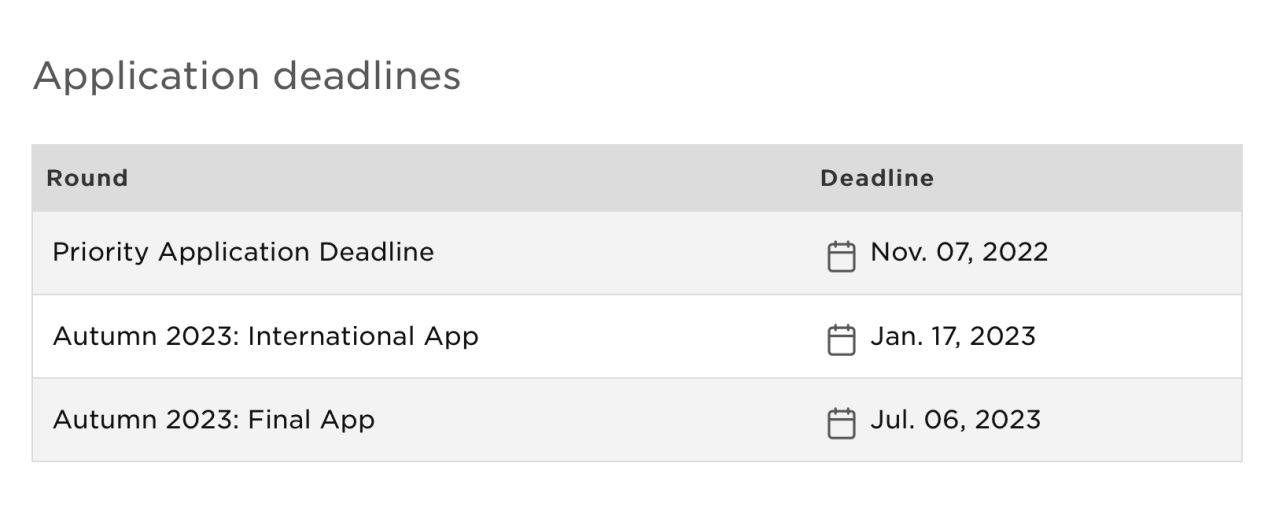Click the Priority Application Deadline row label
This screenshot has width=1268, height=515.
tap(243, 252)
